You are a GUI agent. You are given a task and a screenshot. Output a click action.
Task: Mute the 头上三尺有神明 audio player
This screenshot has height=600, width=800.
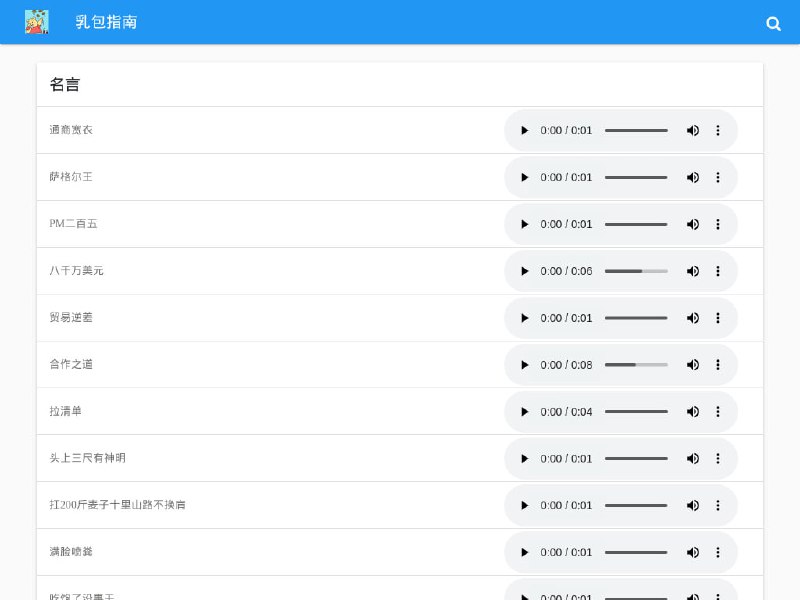click(x=692, y=459)
